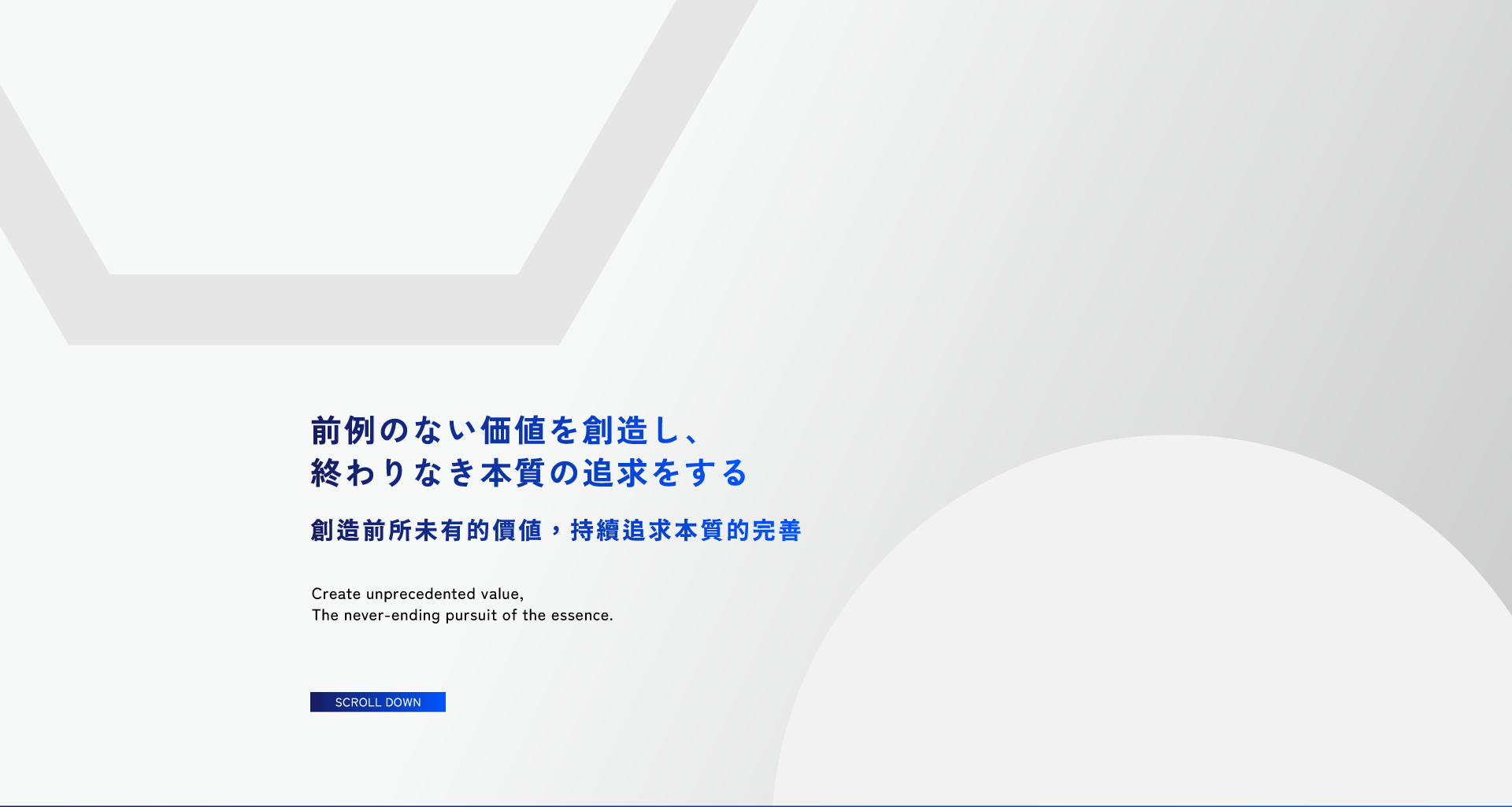Click the characters 価値 in the Japanese headline

pyautogui.click(x=513, y=431)
